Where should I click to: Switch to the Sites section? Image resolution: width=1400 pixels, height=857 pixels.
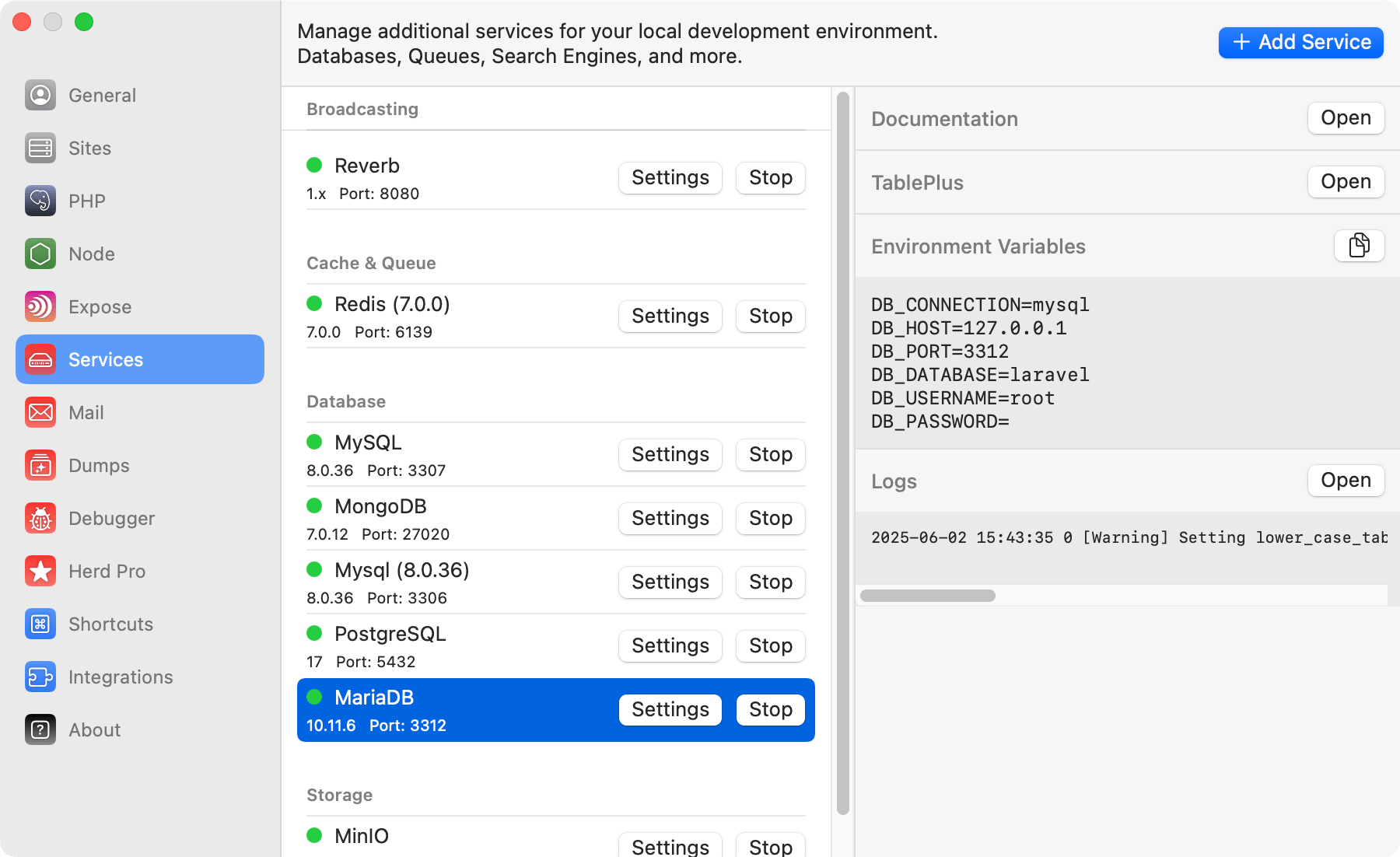(89, 148)
